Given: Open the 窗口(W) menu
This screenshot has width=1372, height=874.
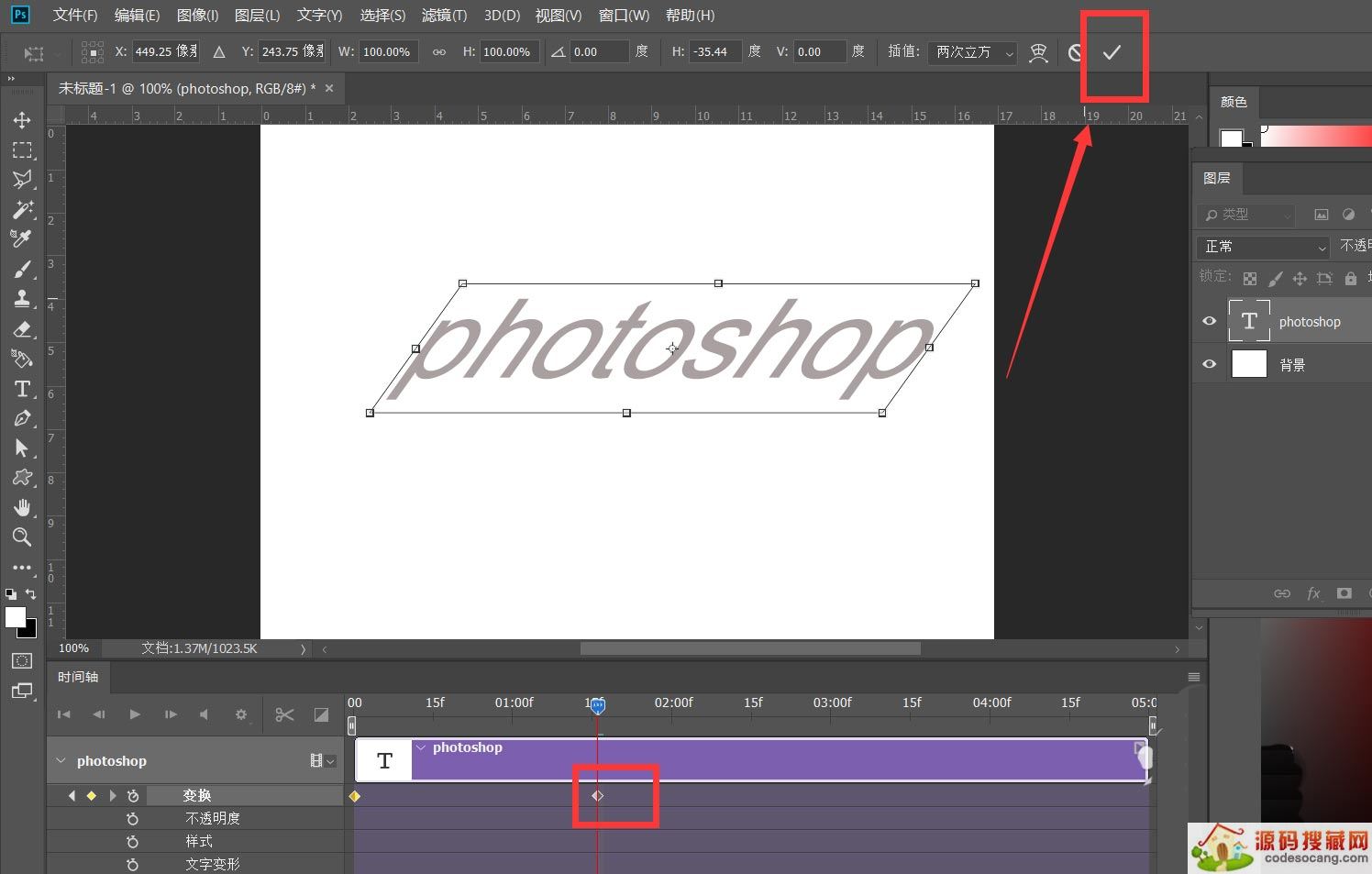Looking at the screenshot, I should tap(624, 16).
